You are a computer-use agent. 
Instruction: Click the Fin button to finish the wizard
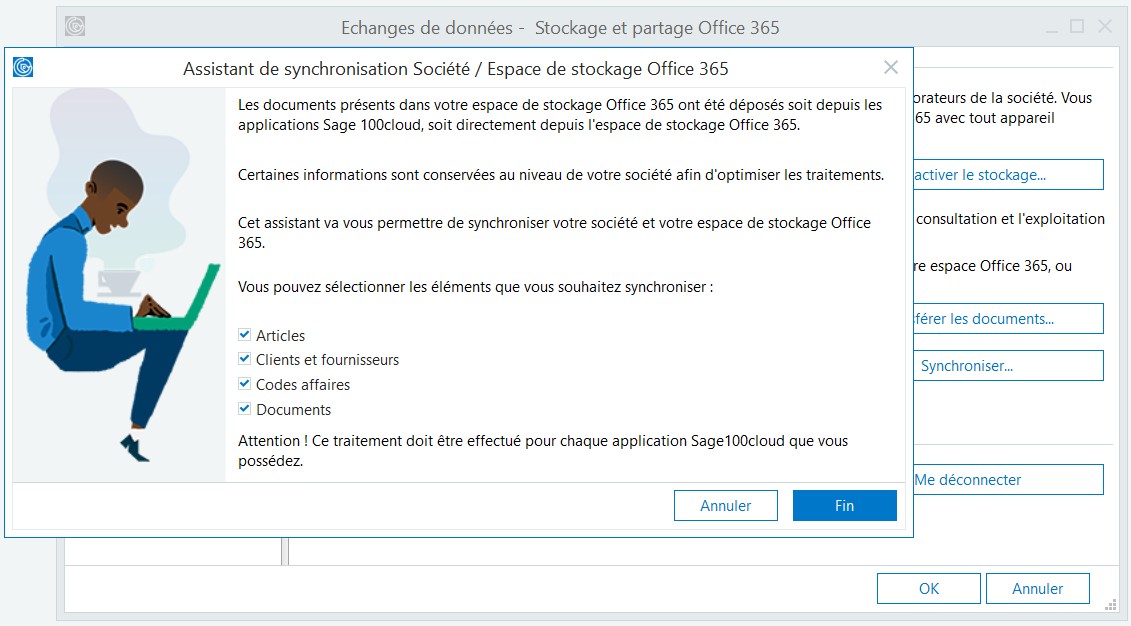(844, 505)
